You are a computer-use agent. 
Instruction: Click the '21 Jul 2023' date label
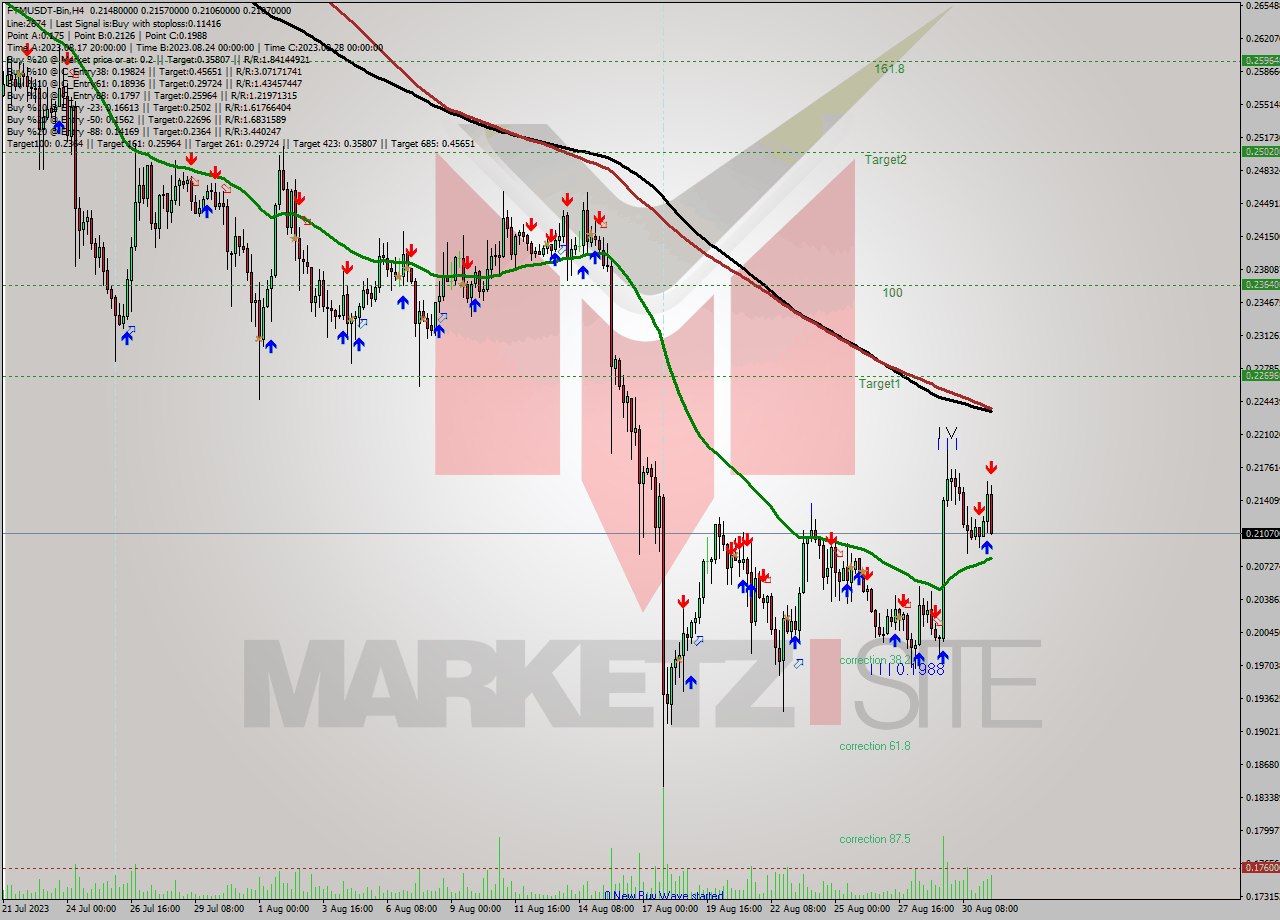(27, 909)
